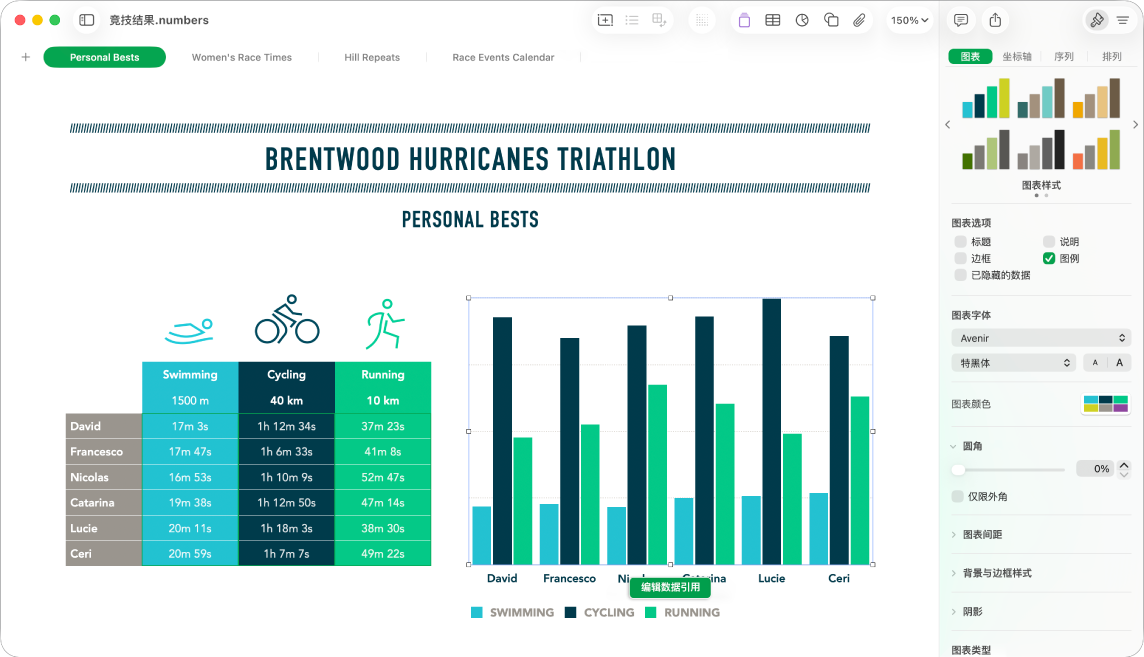This screenshot has height=657, width=1144.
Task: Expand the 阴影 section
Action: (954, 612)
